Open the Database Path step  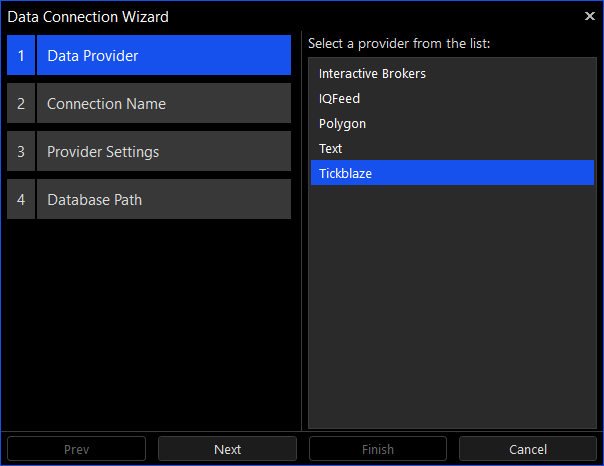164,200
